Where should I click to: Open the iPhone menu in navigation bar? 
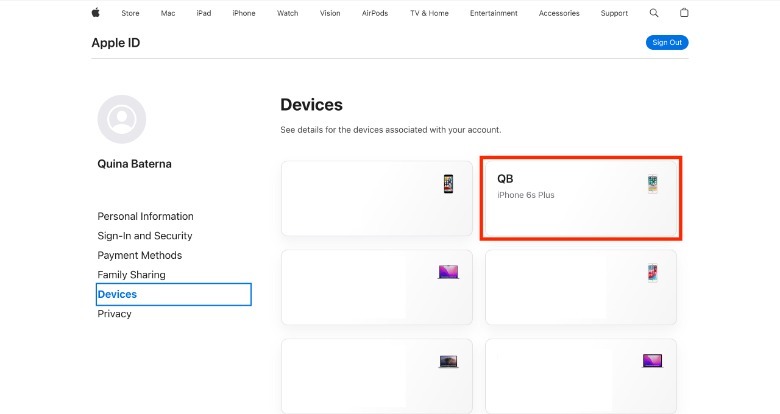click(x=243, y=13)
